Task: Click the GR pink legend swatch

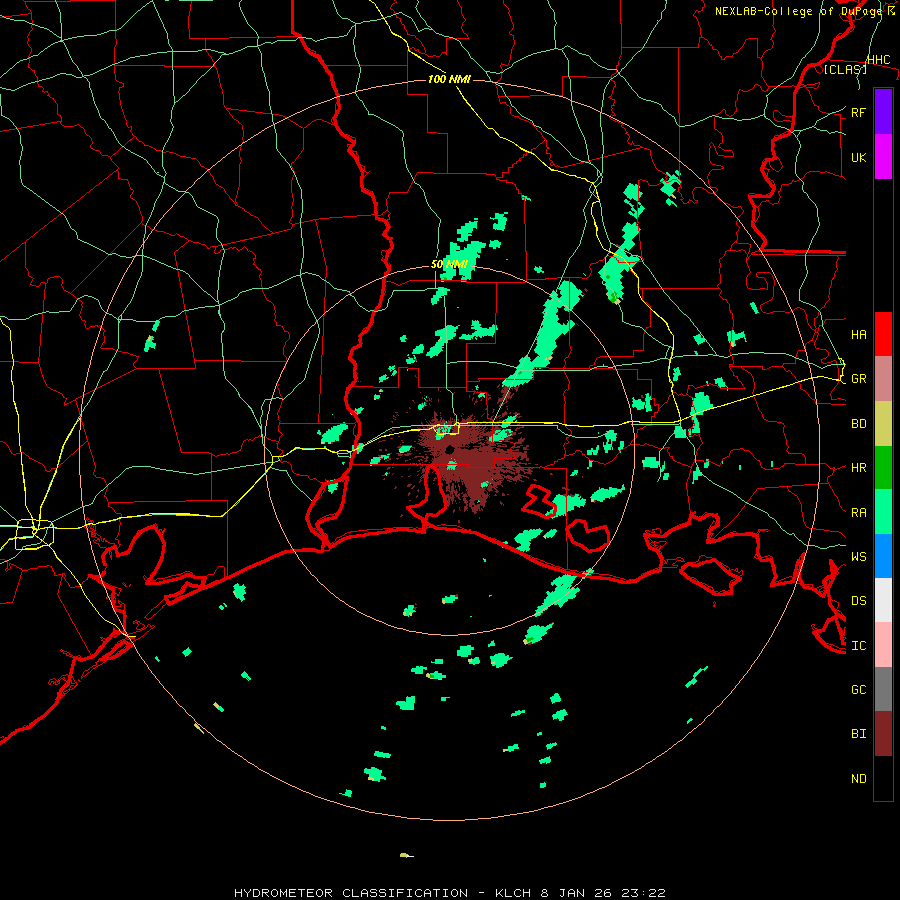Action: pos(883,378)
